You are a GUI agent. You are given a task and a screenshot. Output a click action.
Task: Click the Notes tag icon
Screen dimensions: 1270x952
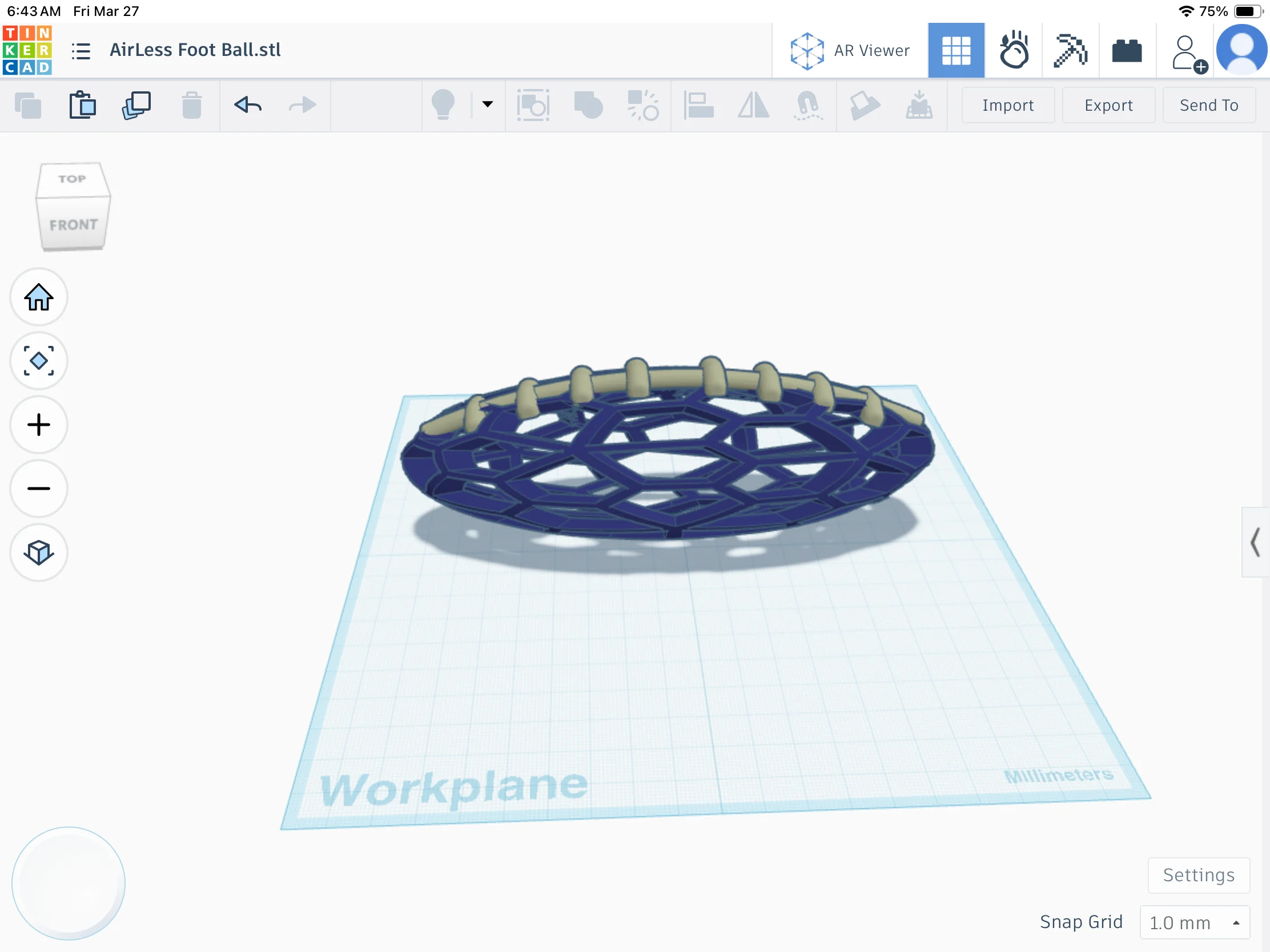click(864, 105)
